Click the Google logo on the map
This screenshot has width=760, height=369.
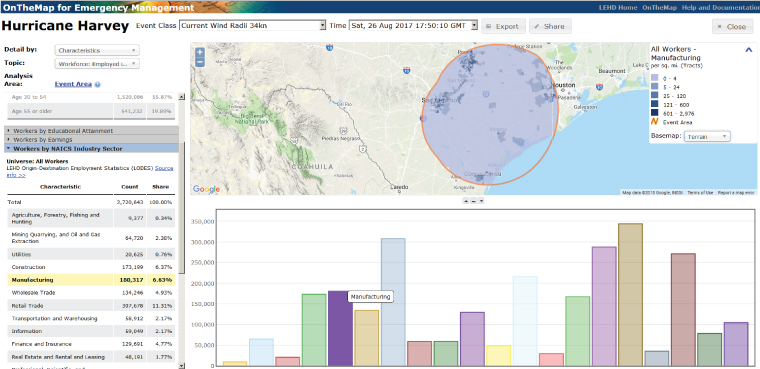point(206,189)
